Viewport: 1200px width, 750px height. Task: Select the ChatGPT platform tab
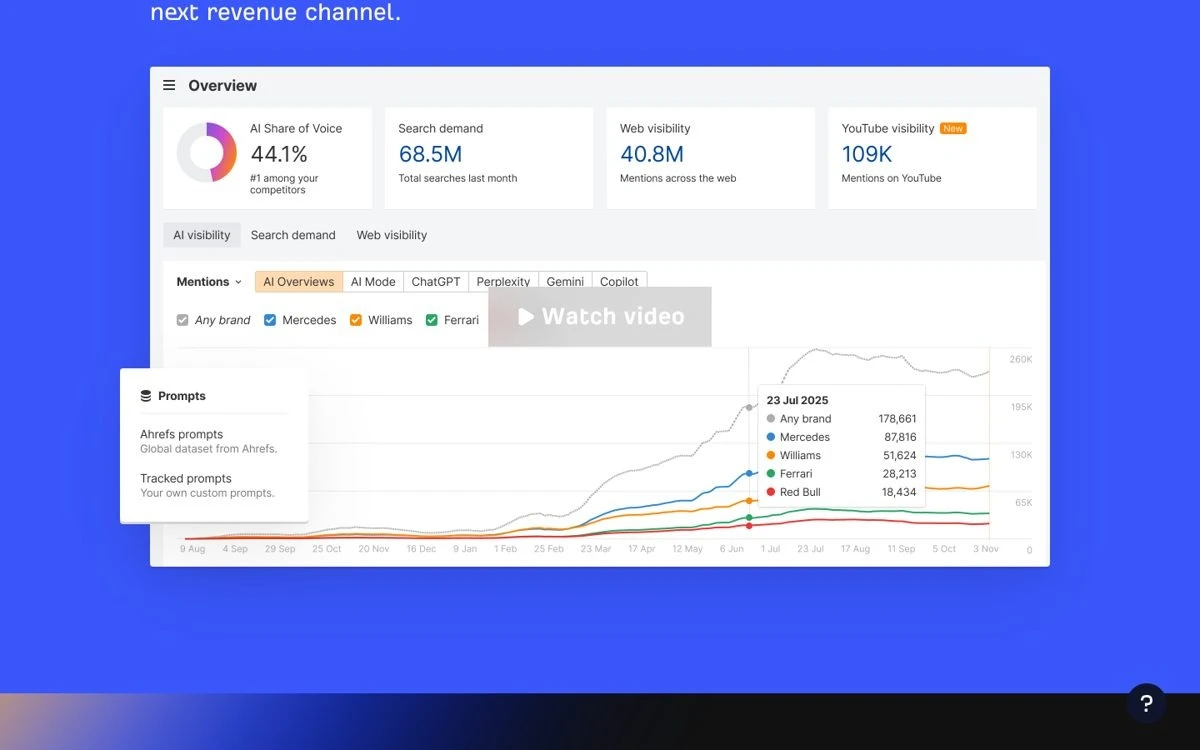tap(436, 282)
